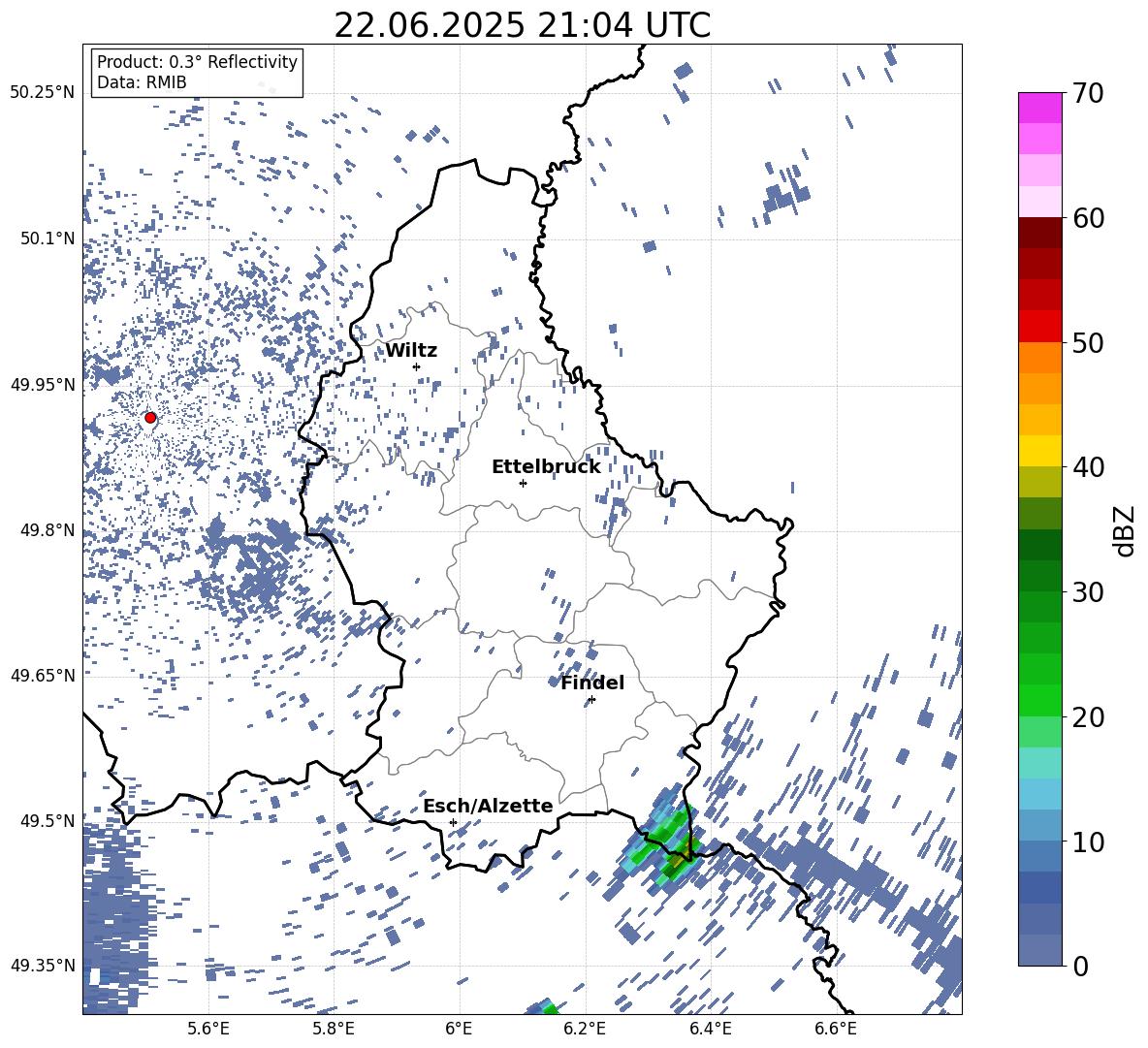Click the 50.25°N latitude label
The image size is (1148, 1048).
point(43,93)
